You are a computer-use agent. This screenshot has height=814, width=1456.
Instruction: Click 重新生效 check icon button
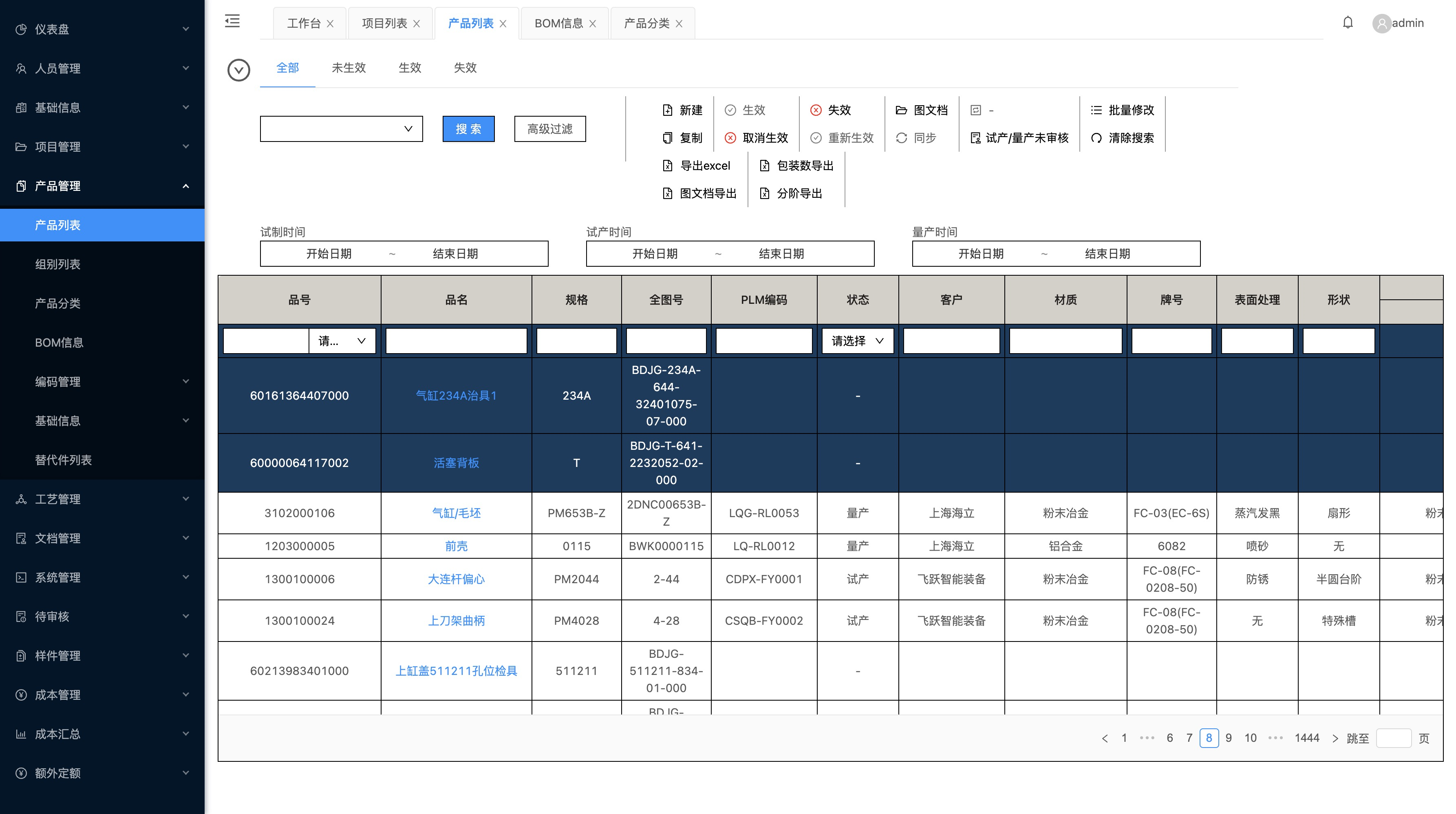[x=842, y=137]
